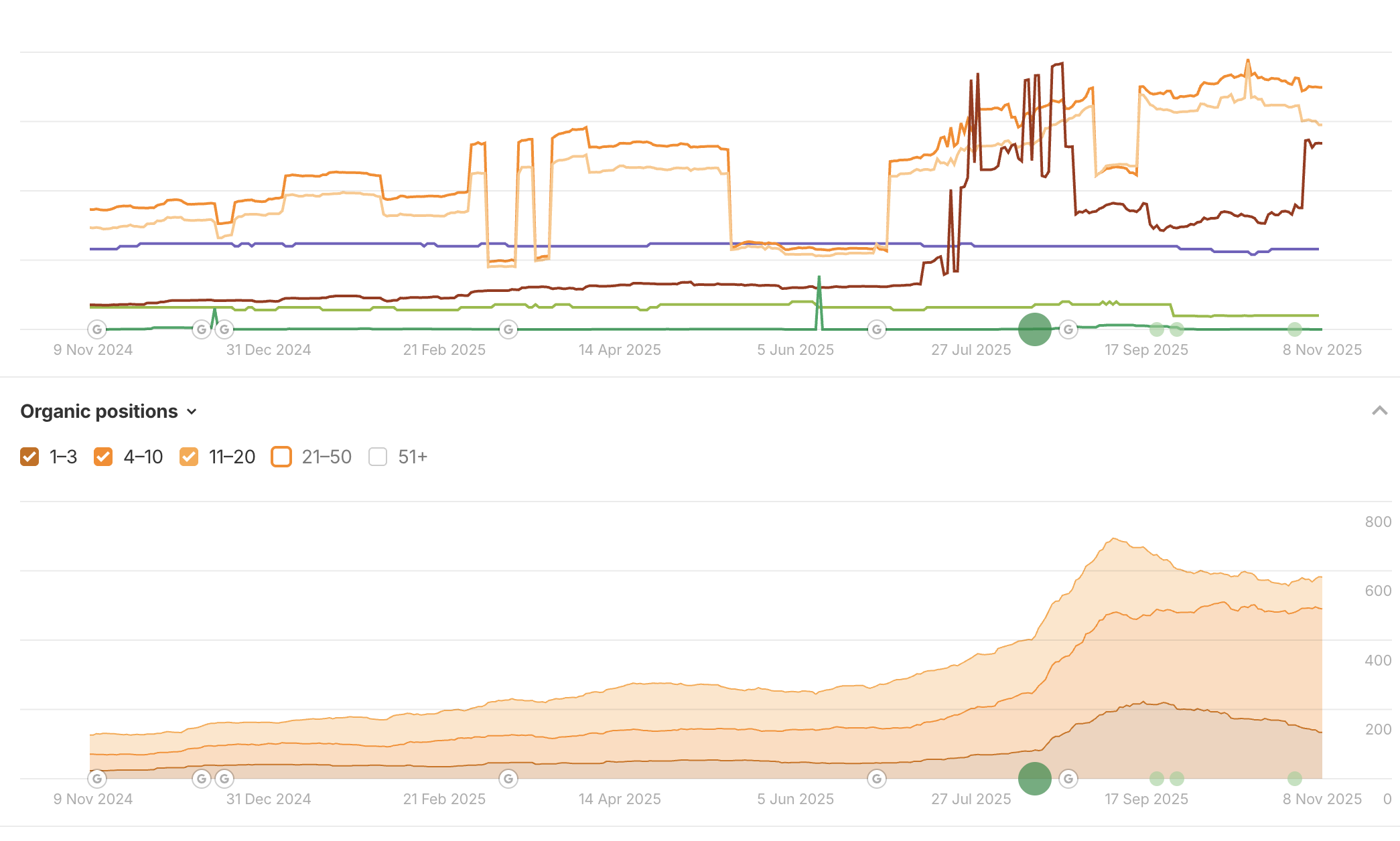Image resolution: width=1400 pixels, height=841 pixels.
Task: Click the Google update marker after the large green circle on the top chart
Action: tap(1068, 329)
